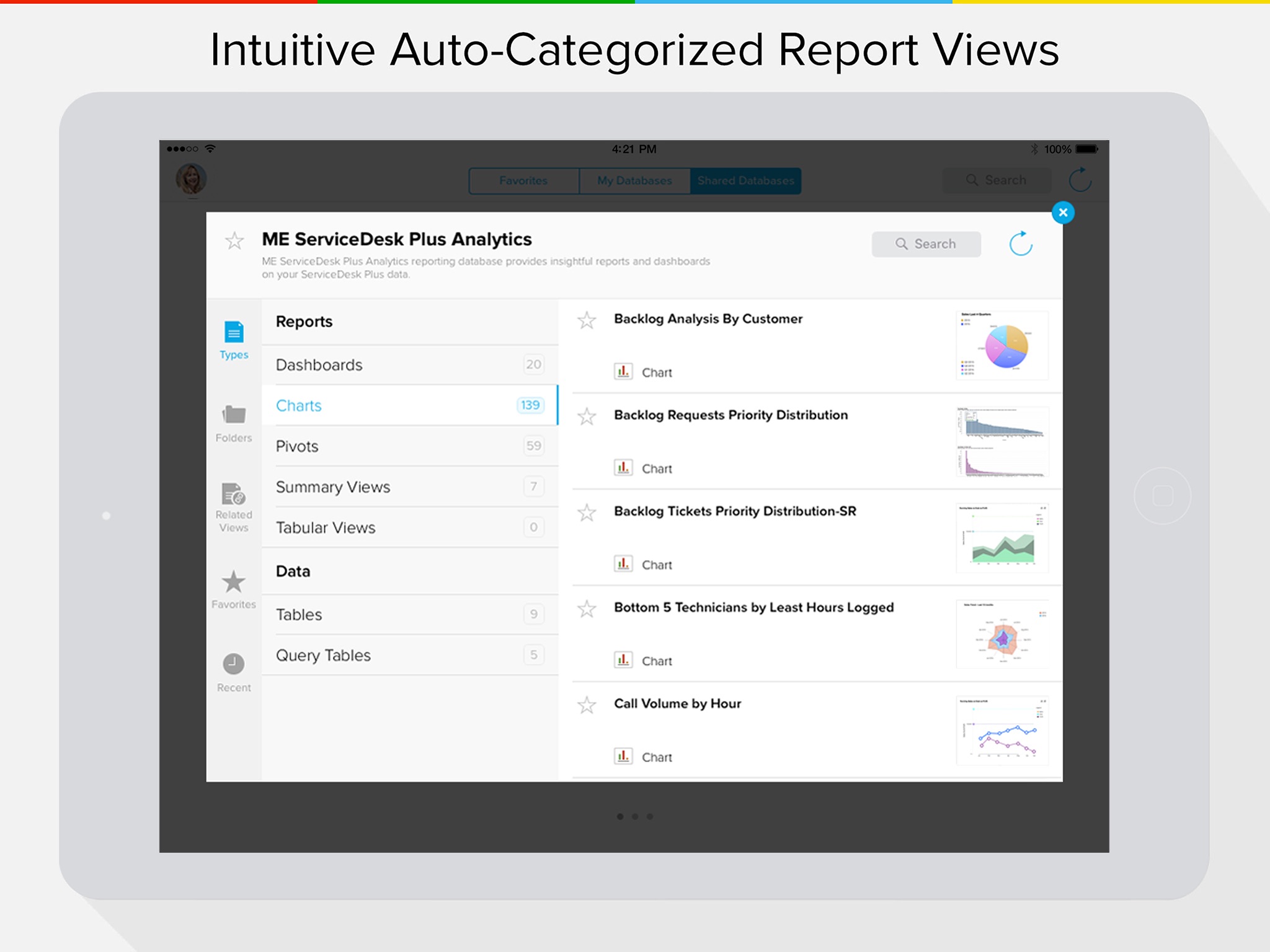
Task: Tap the 4:21 PM clock in status bar
Action: coord(634,149)
